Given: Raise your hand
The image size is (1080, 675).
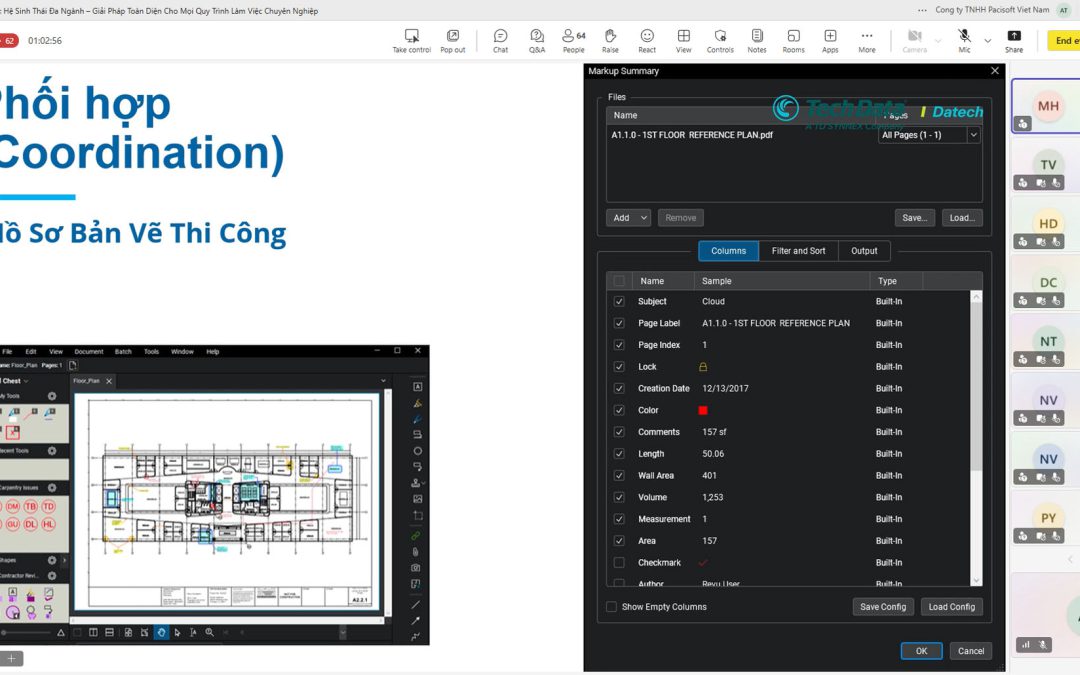Looking at the screenshot, I should click(610, 41).
